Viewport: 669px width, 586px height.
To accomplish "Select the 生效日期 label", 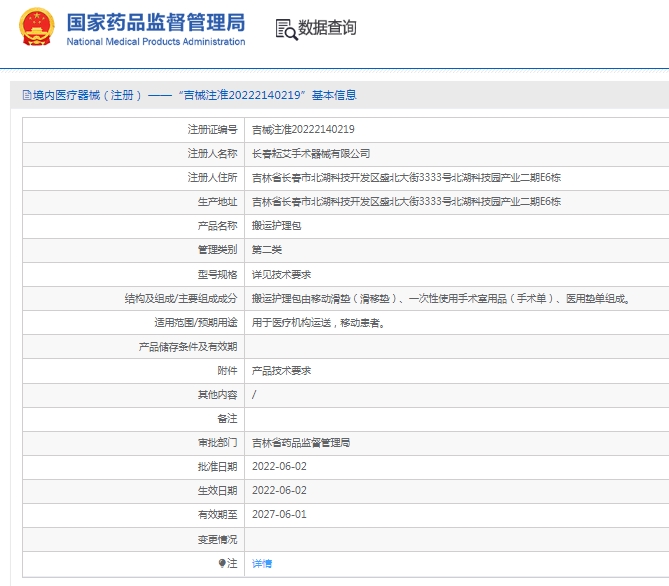I will (218, 490).
